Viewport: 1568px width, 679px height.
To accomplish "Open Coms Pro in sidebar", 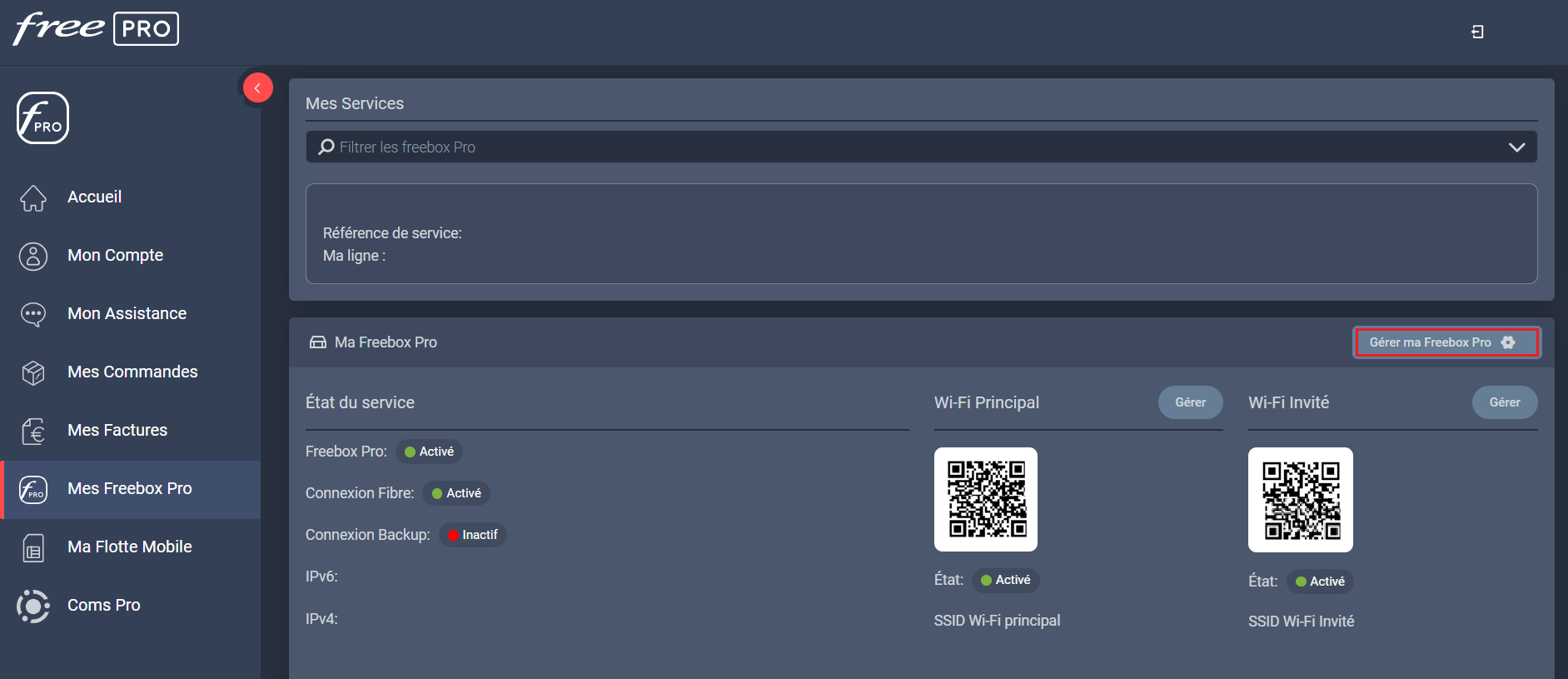I will 103,606.
